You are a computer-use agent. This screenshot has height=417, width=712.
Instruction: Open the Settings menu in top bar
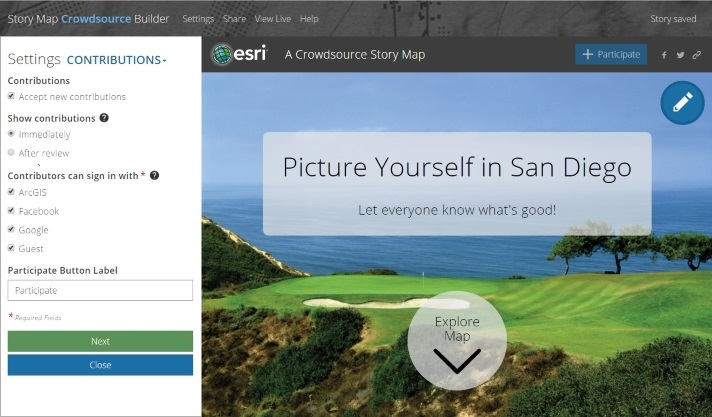pyautogui.click(x=198, y=19)
